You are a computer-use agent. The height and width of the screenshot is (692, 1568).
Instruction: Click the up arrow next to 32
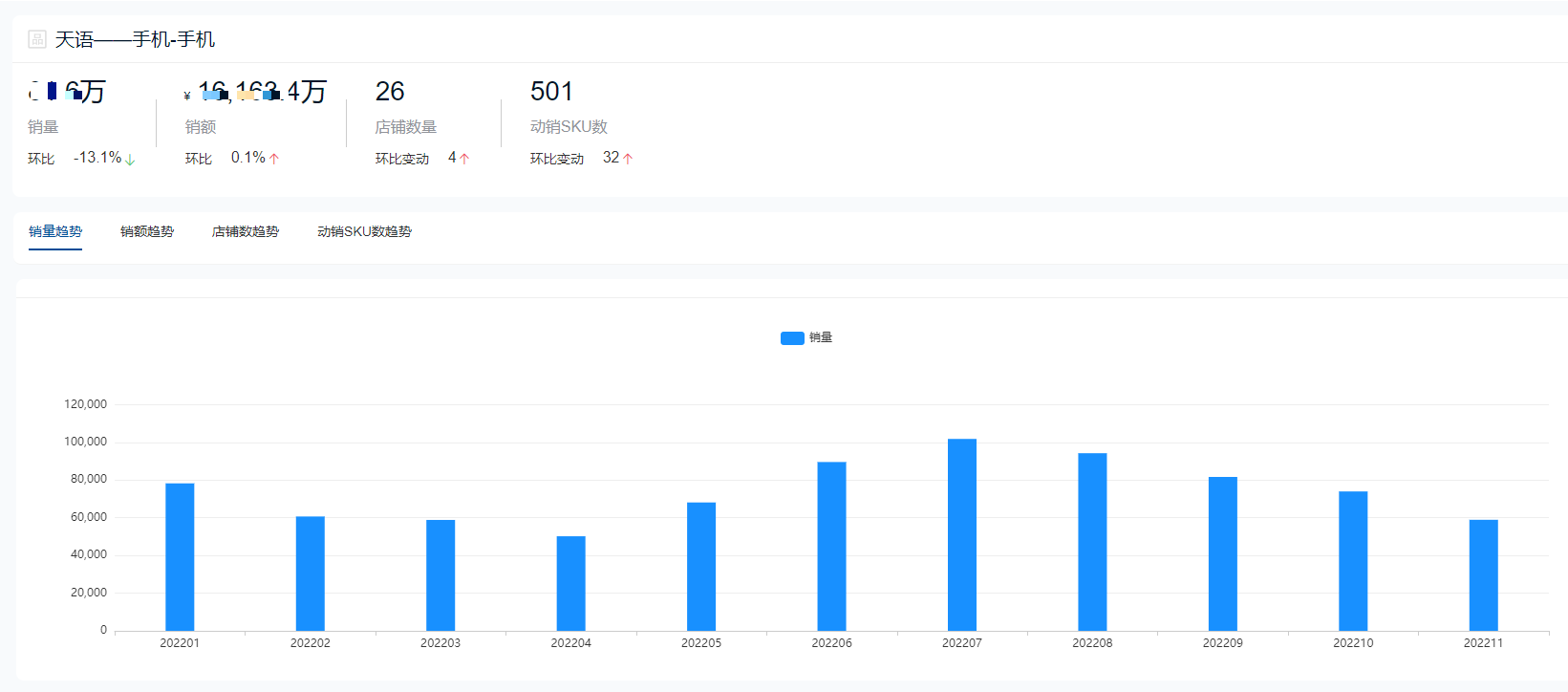click(x=628, y=159)
